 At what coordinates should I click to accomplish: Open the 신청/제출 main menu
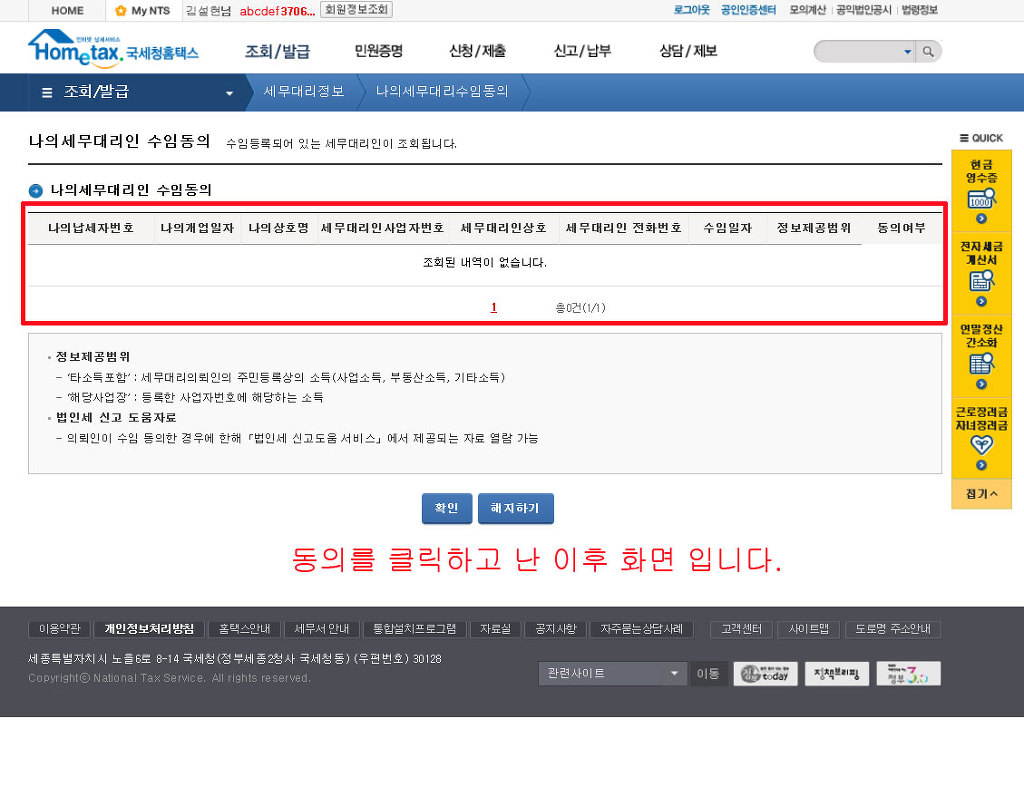tap(477, 51)
